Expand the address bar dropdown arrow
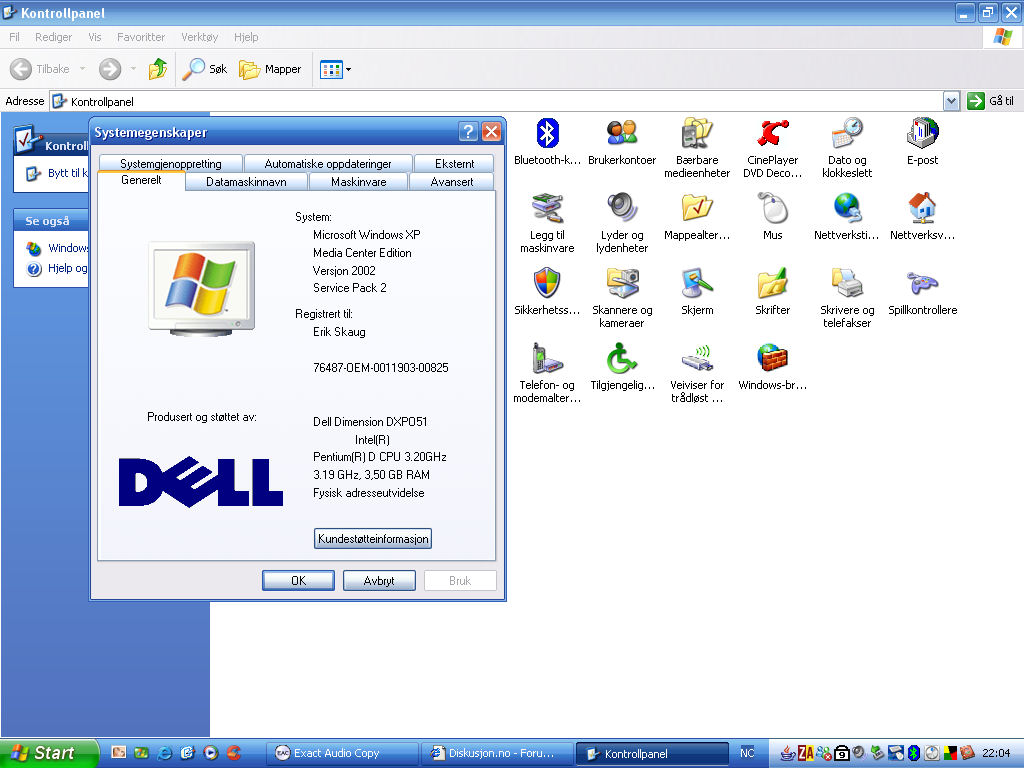 click(951, 101)
